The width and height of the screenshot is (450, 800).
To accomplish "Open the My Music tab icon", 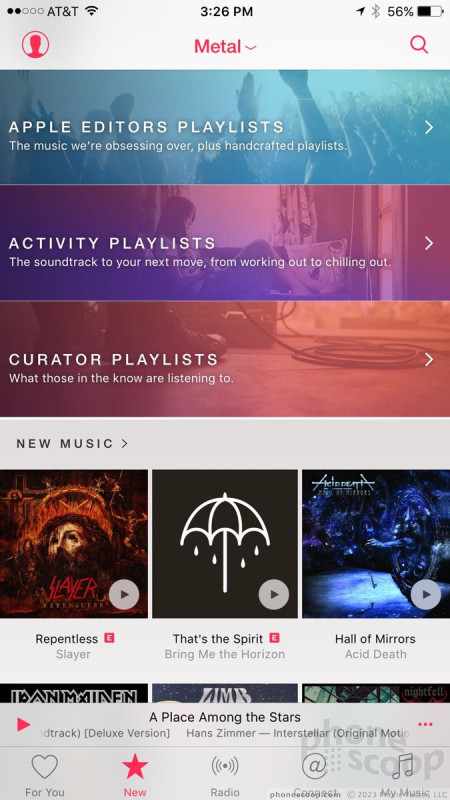I will 403,766.
